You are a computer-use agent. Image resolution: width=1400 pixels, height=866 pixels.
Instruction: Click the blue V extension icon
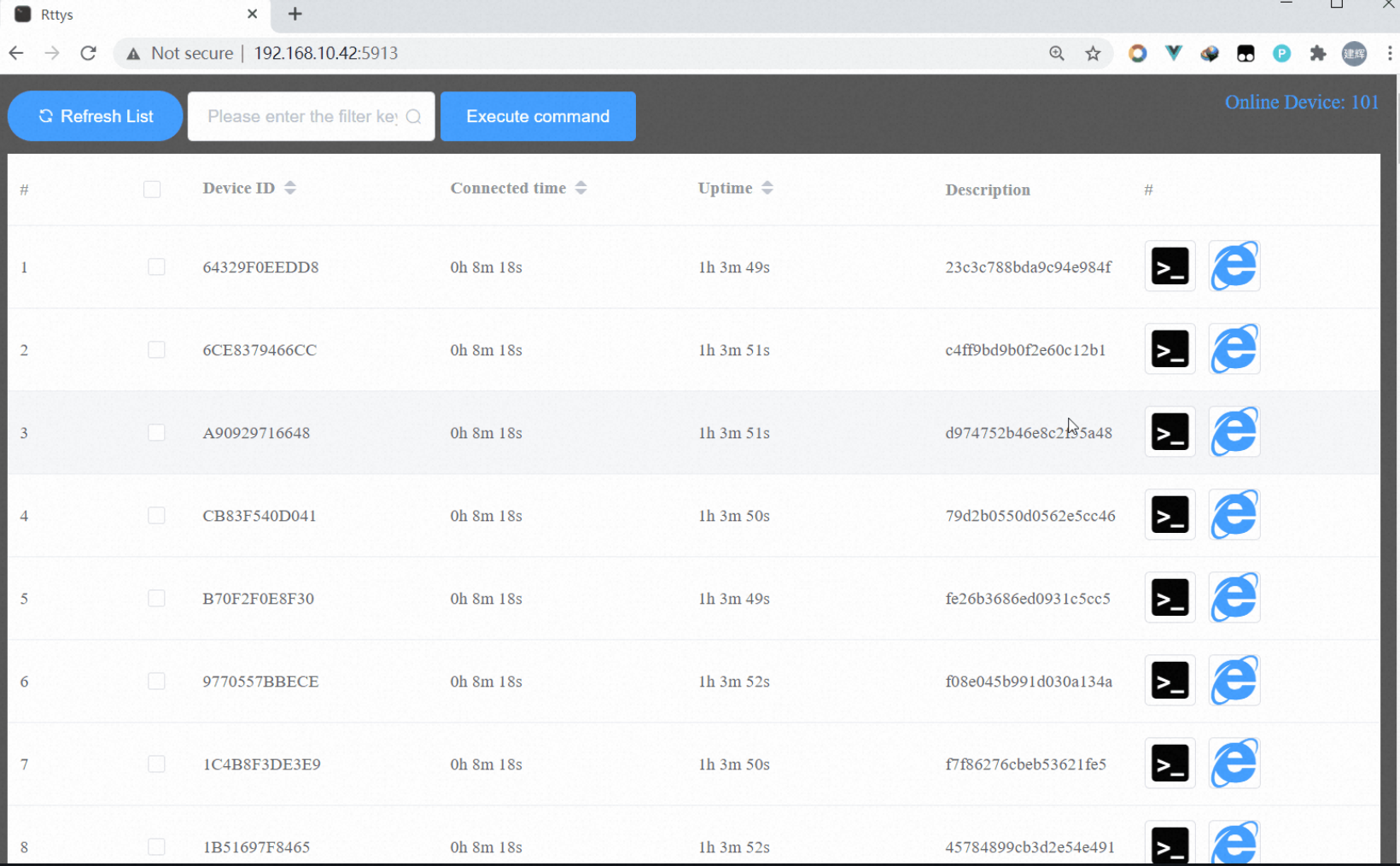coord(1174,53)
